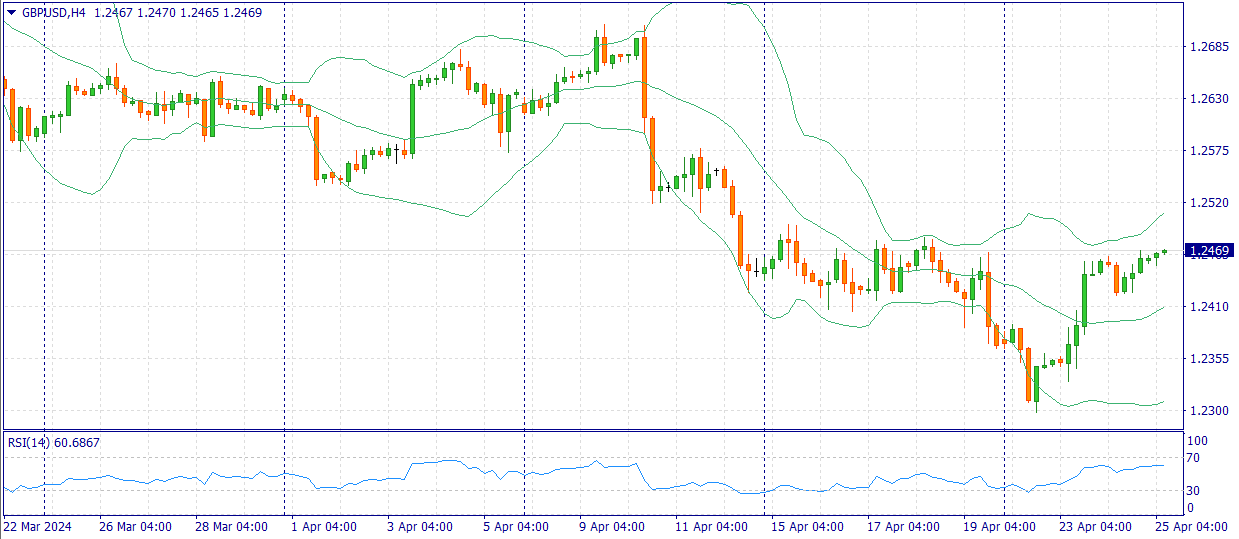1239x539 pixels.
Task: Click the triangle arrow beside GBPUSD,H4
Action: [x=11, y=12]
